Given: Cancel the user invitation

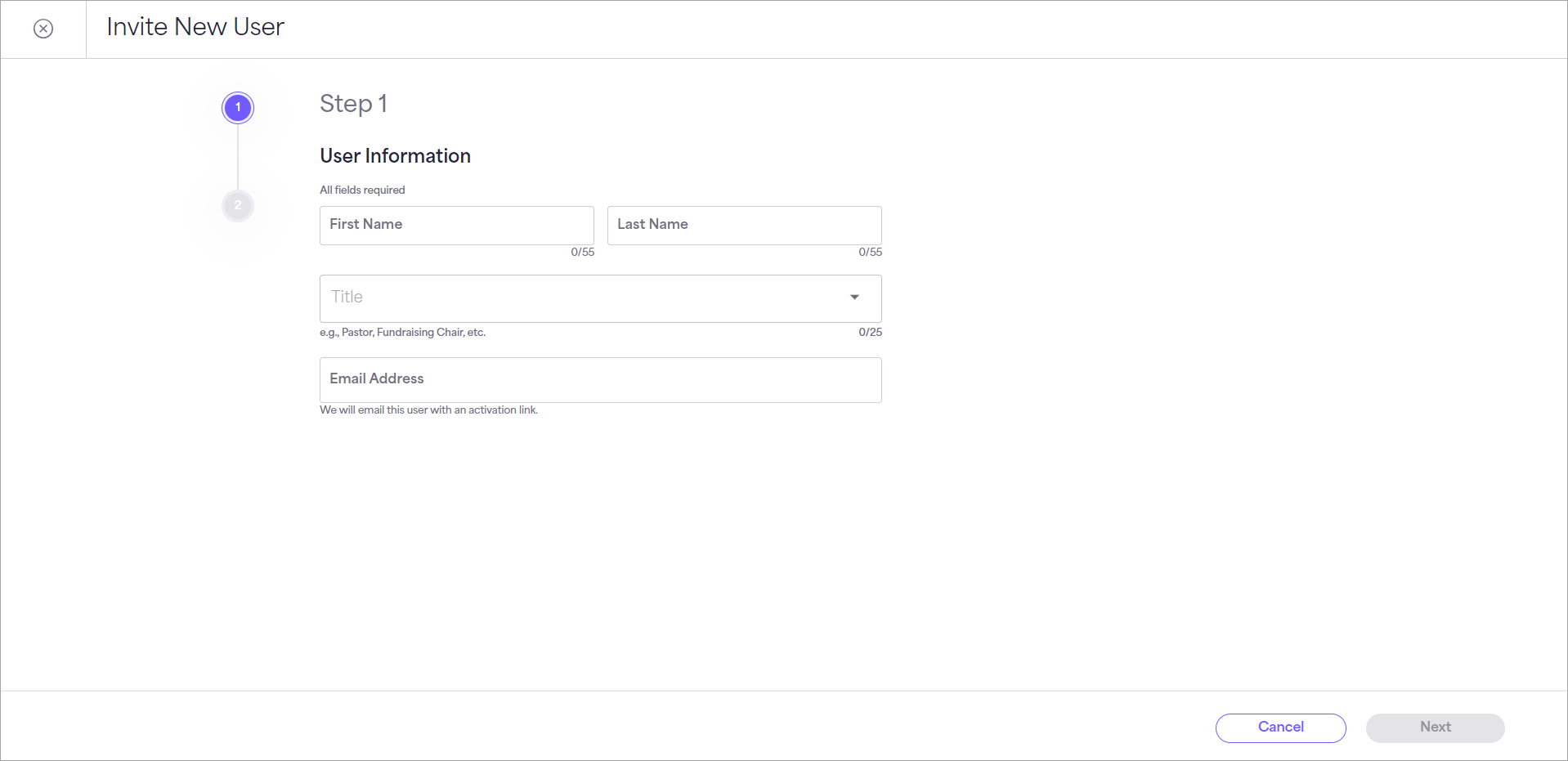Looking at the screenshot, I should coord(1281,727).
